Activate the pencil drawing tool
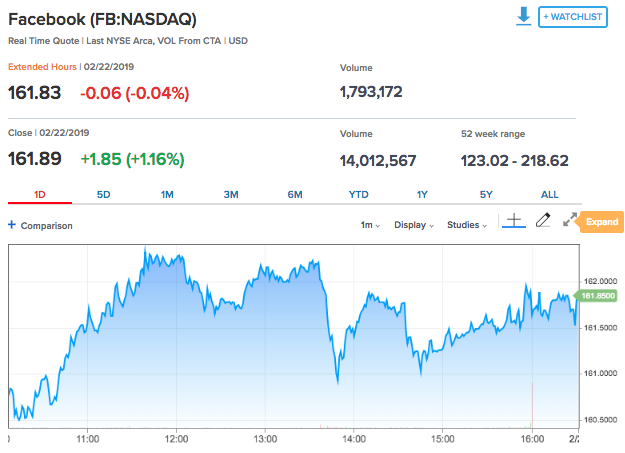Screen dimensions: 625x453 (x=543, y=221)
